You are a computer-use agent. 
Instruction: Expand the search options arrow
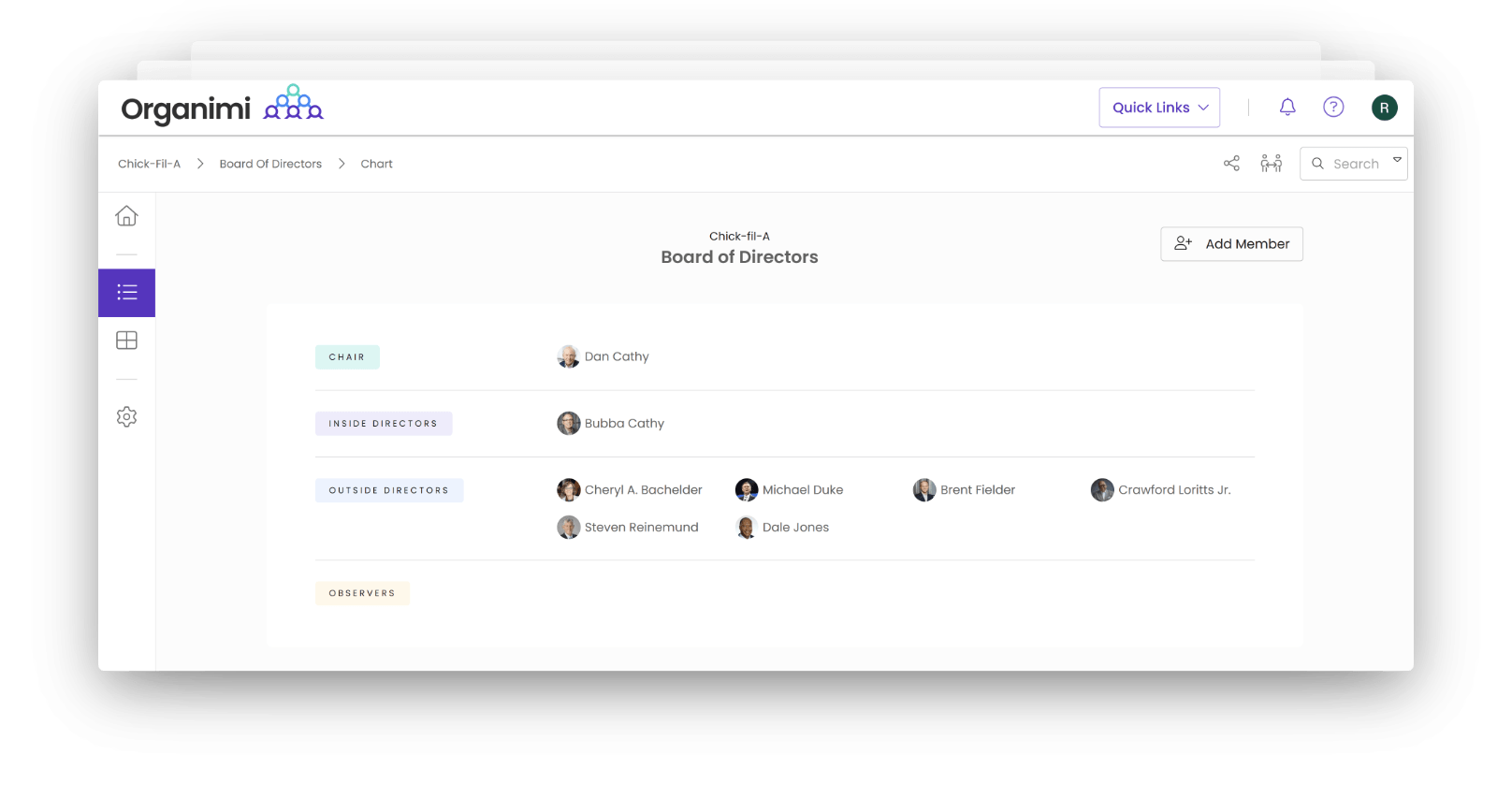[1397, 160]
